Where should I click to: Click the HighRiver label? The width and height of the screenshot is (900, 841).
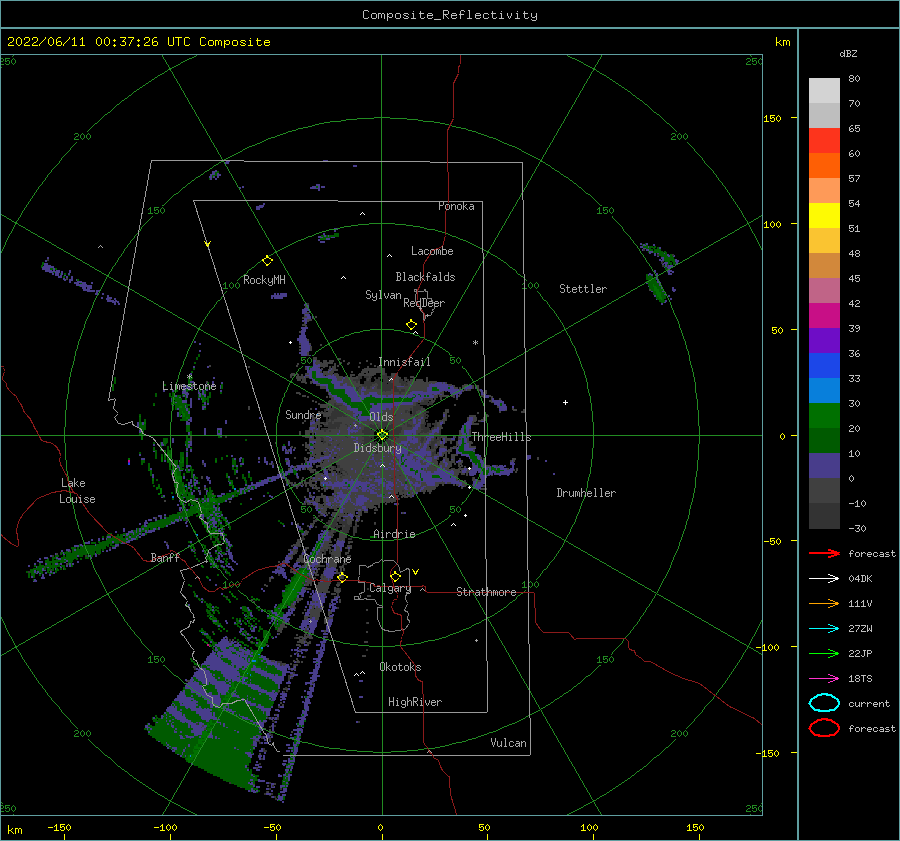415,703
